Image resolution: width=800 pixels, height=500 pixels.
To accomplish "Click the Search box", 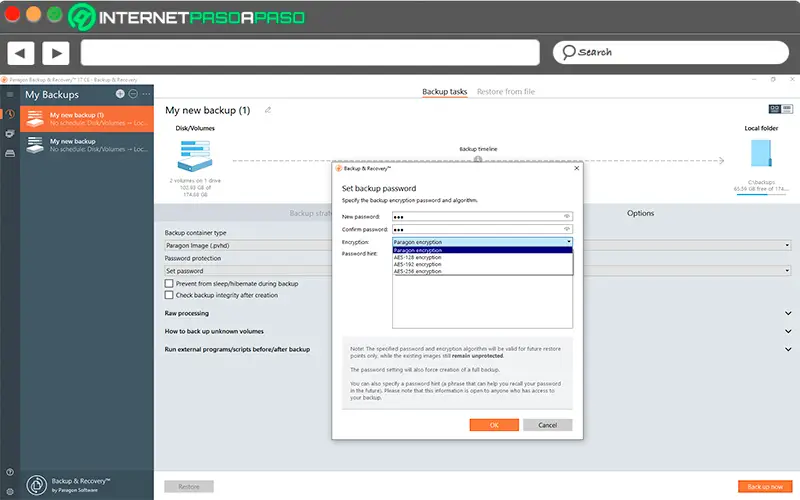I will (x=670, y=52).
